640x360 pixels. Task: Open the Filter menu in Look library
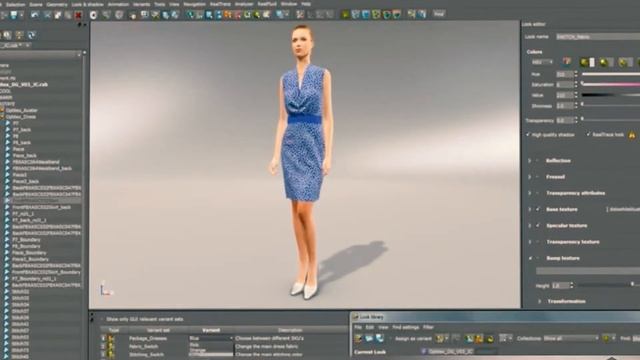tap(428, 327)
